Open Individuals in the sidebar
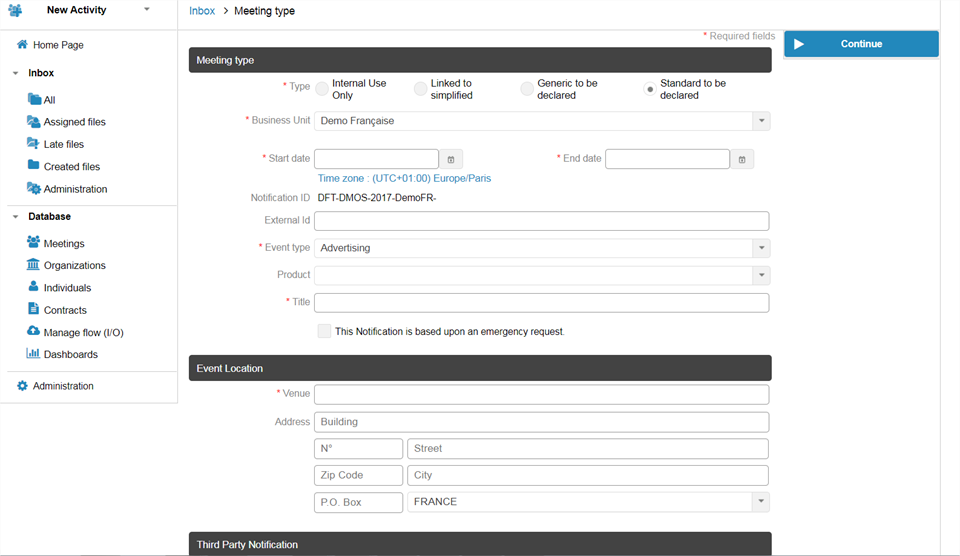 [67, 288]
